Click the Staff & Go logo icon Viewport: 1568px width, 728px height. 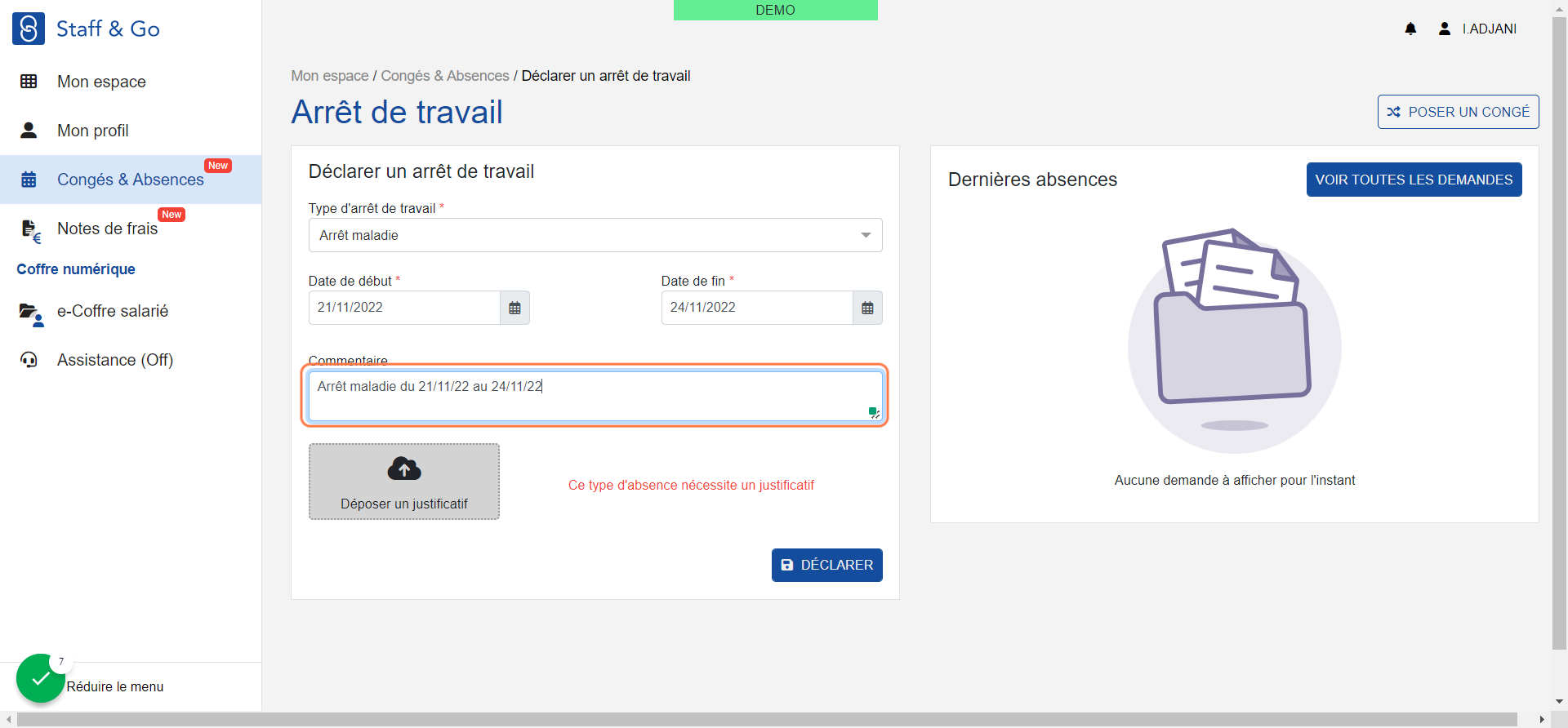click(29, 29)
